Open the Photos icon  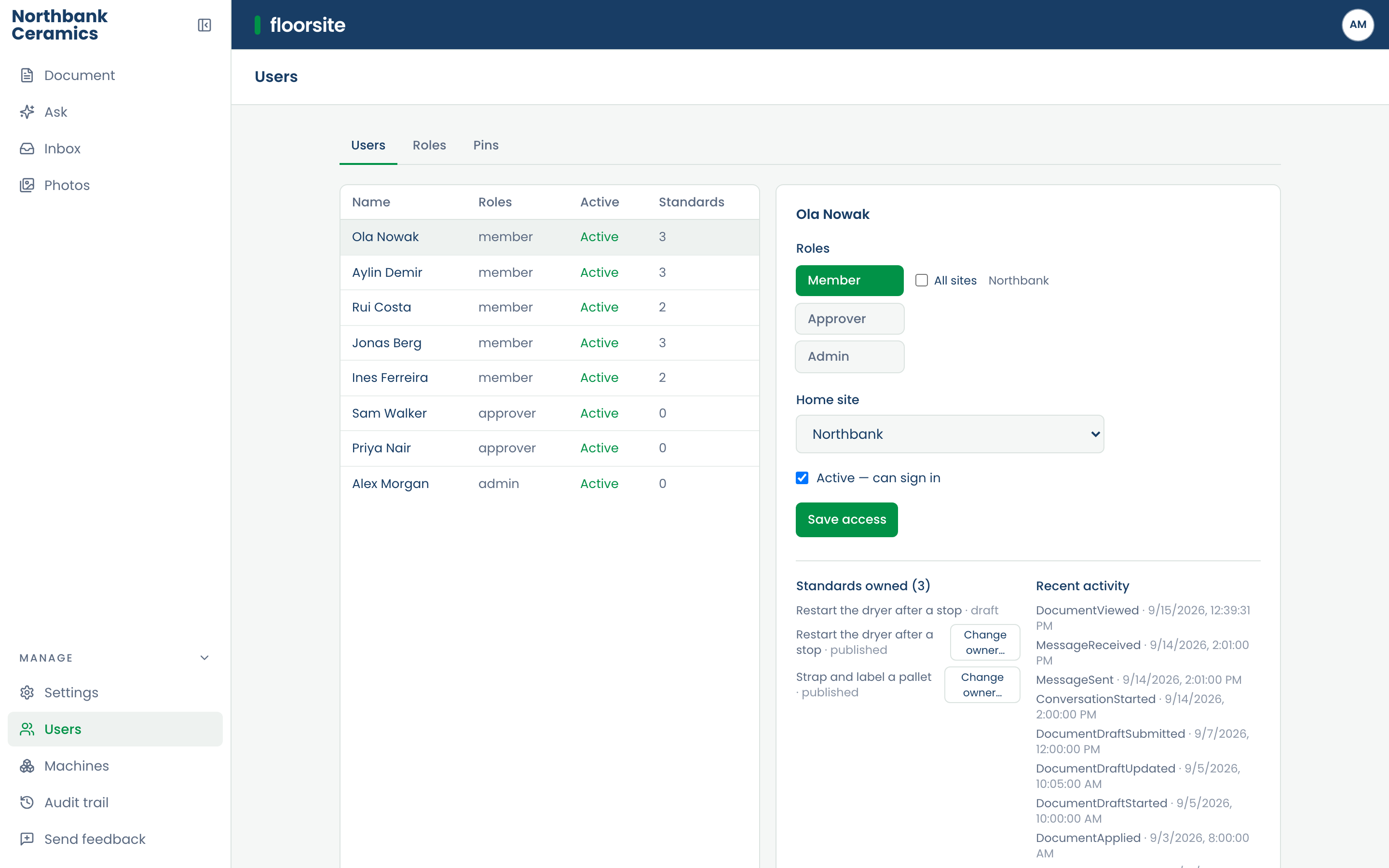[27, 186]
